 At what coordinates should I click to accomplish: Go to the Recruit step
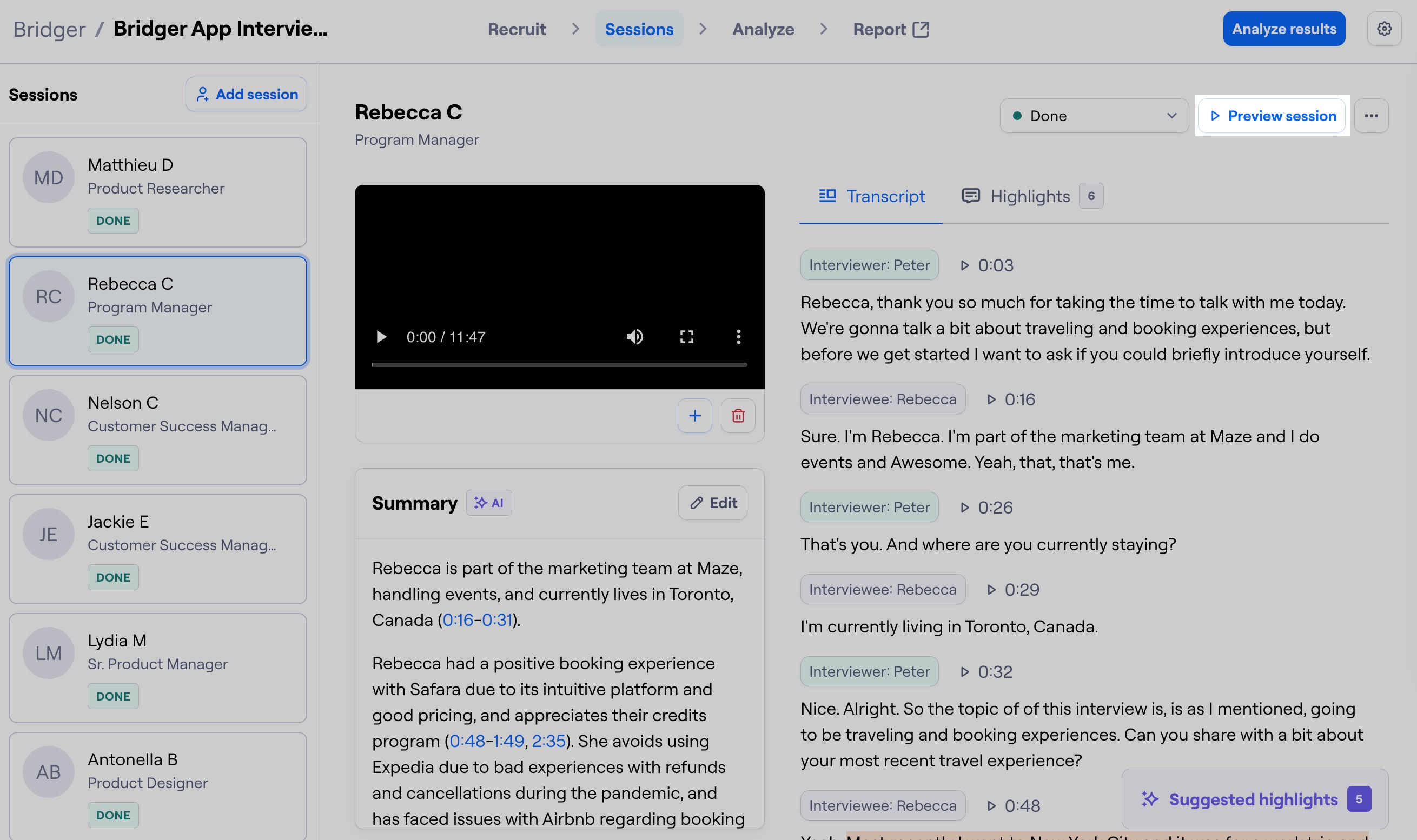[x=517, y=29]
